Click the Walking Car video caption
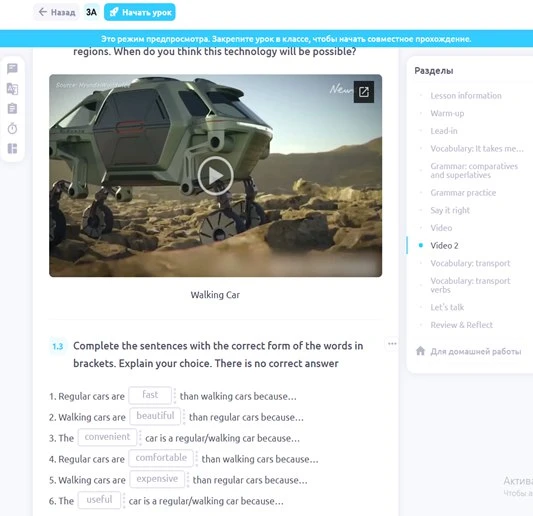This screenshot has height=516, width=533. click(x=215, y=295)
